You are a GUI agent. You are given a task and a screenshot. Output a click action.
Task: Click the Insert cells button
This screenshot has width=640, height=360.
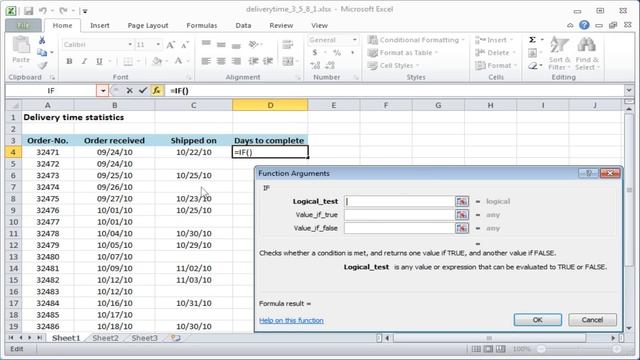tap(493, 40)
